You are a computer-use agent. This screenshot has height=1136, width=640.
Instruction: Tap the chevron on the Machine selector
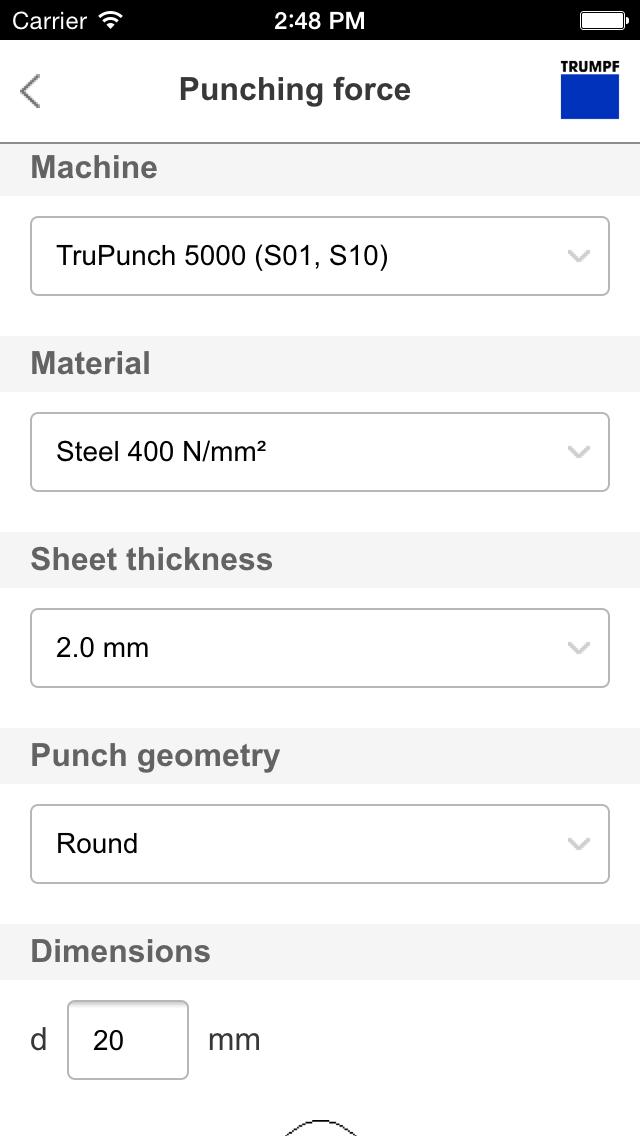coord(578,256)
